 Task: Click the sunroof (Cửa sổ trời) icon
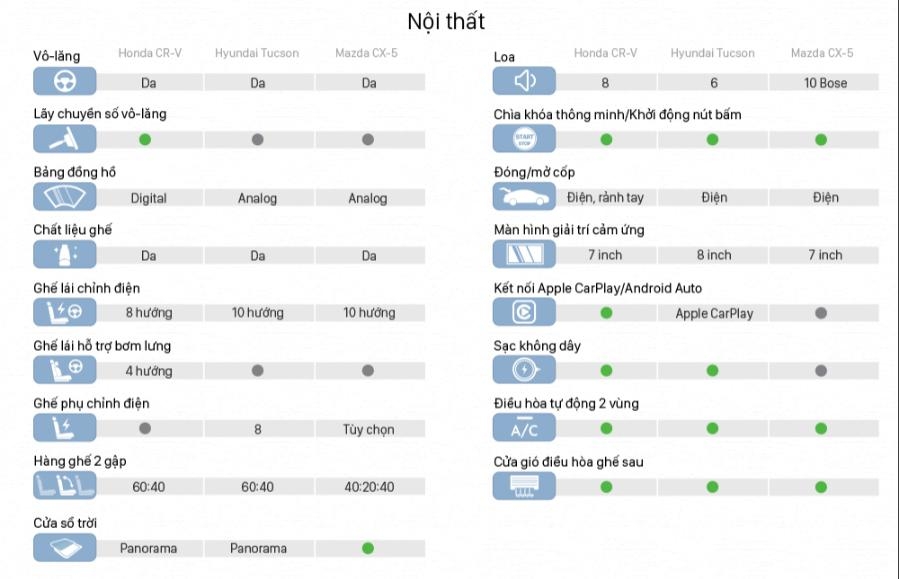[x=65, y=547]
